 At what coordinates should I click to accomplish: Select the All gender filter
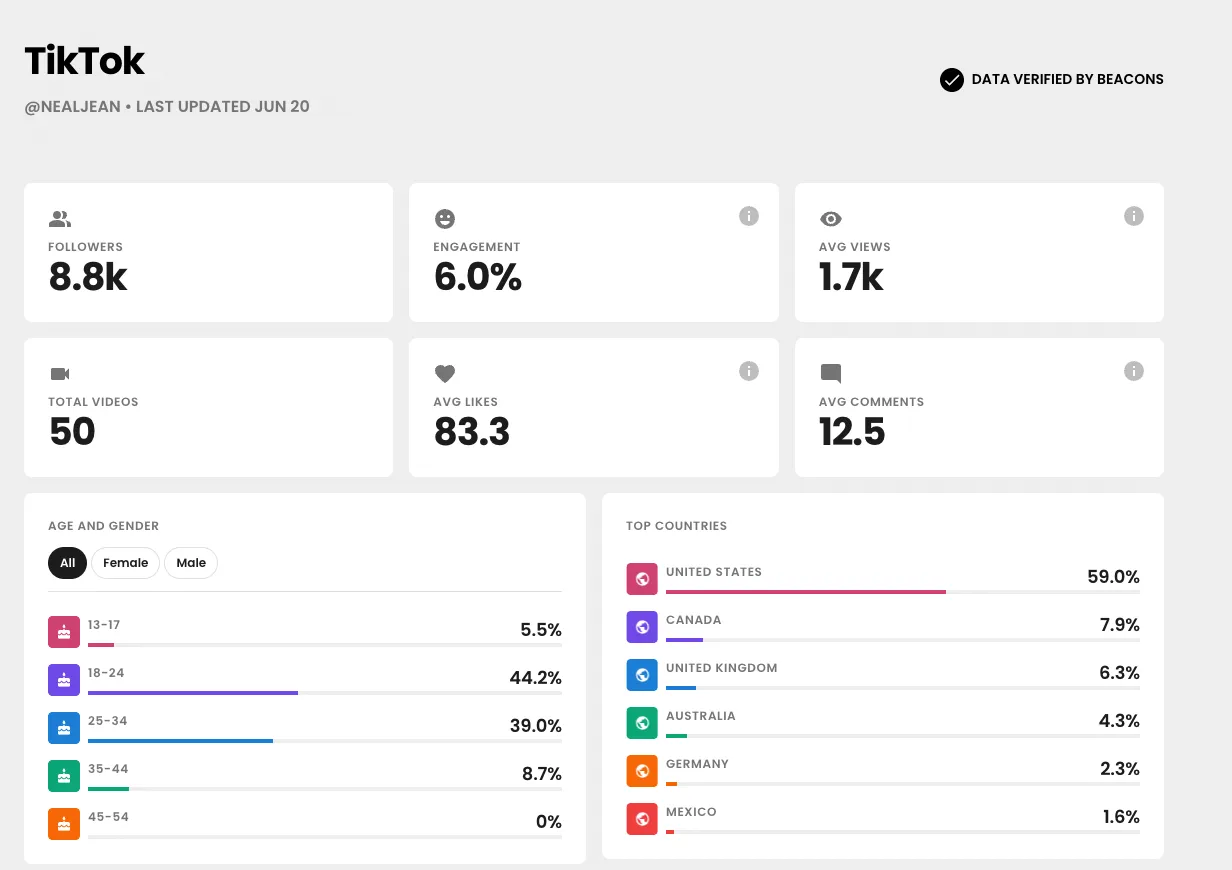tap(68, 563)
